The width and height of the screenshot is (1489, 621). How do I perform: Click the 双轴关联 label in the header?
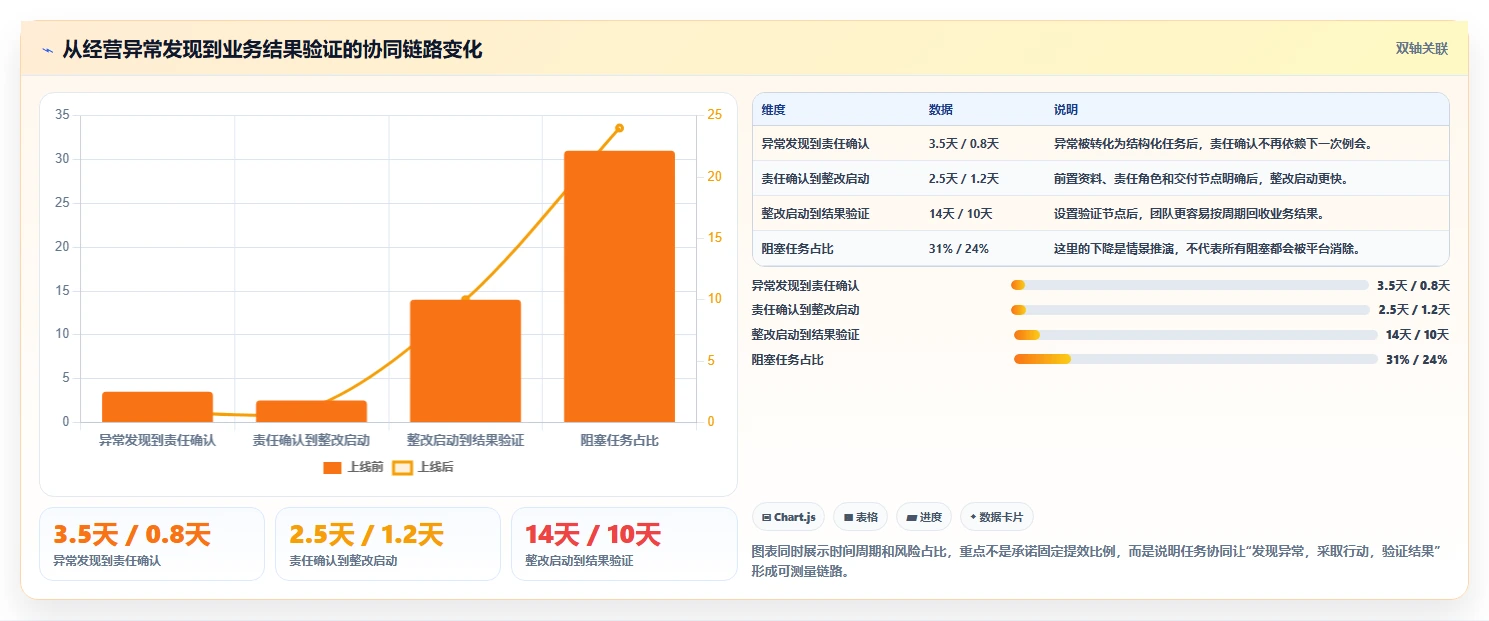(1421, 49)
